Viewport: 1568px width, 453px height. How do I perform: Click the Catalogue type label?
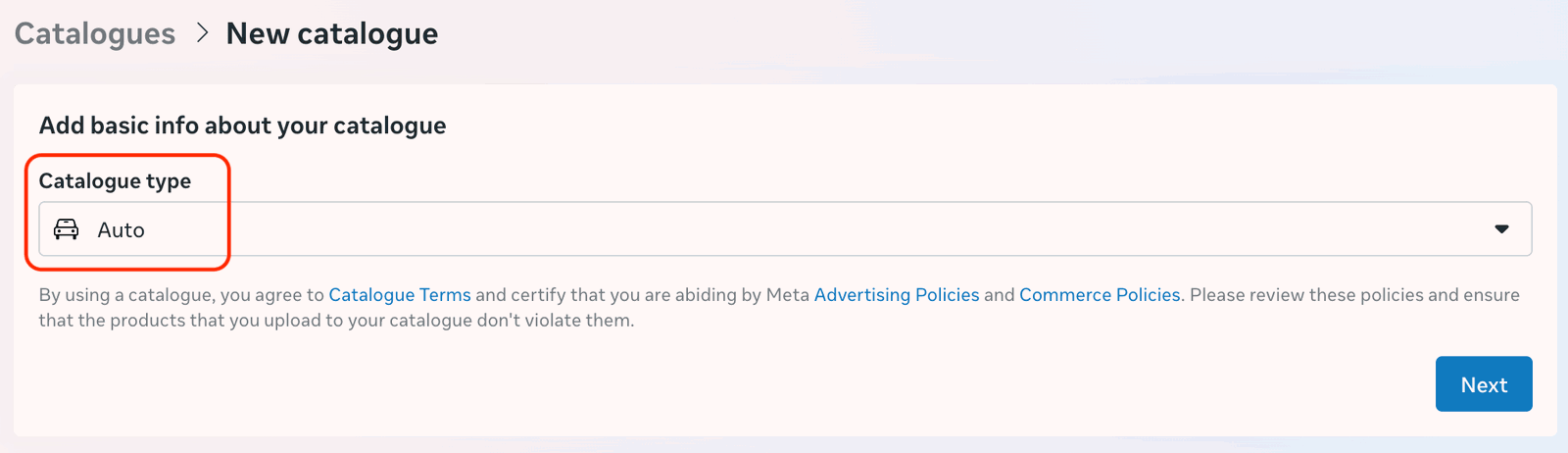[x=115, y=181]
